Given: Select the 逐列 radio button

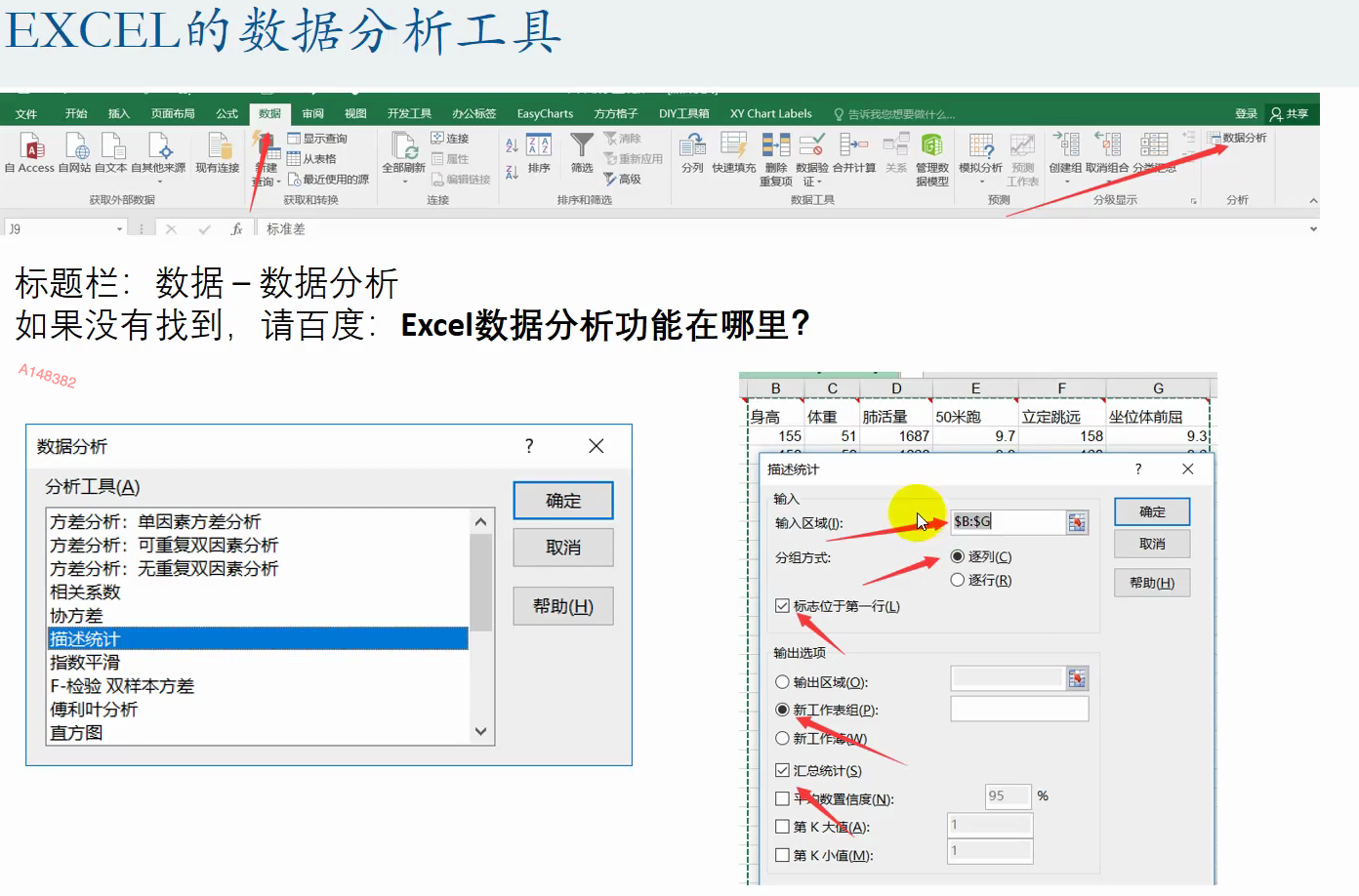Looking at the screenshot, I should pyautogui.click(x=957, y=556).
